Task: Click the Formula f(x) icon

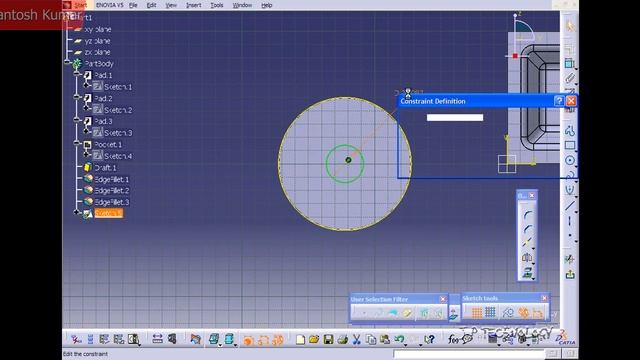Action: [x=453, y=339]
